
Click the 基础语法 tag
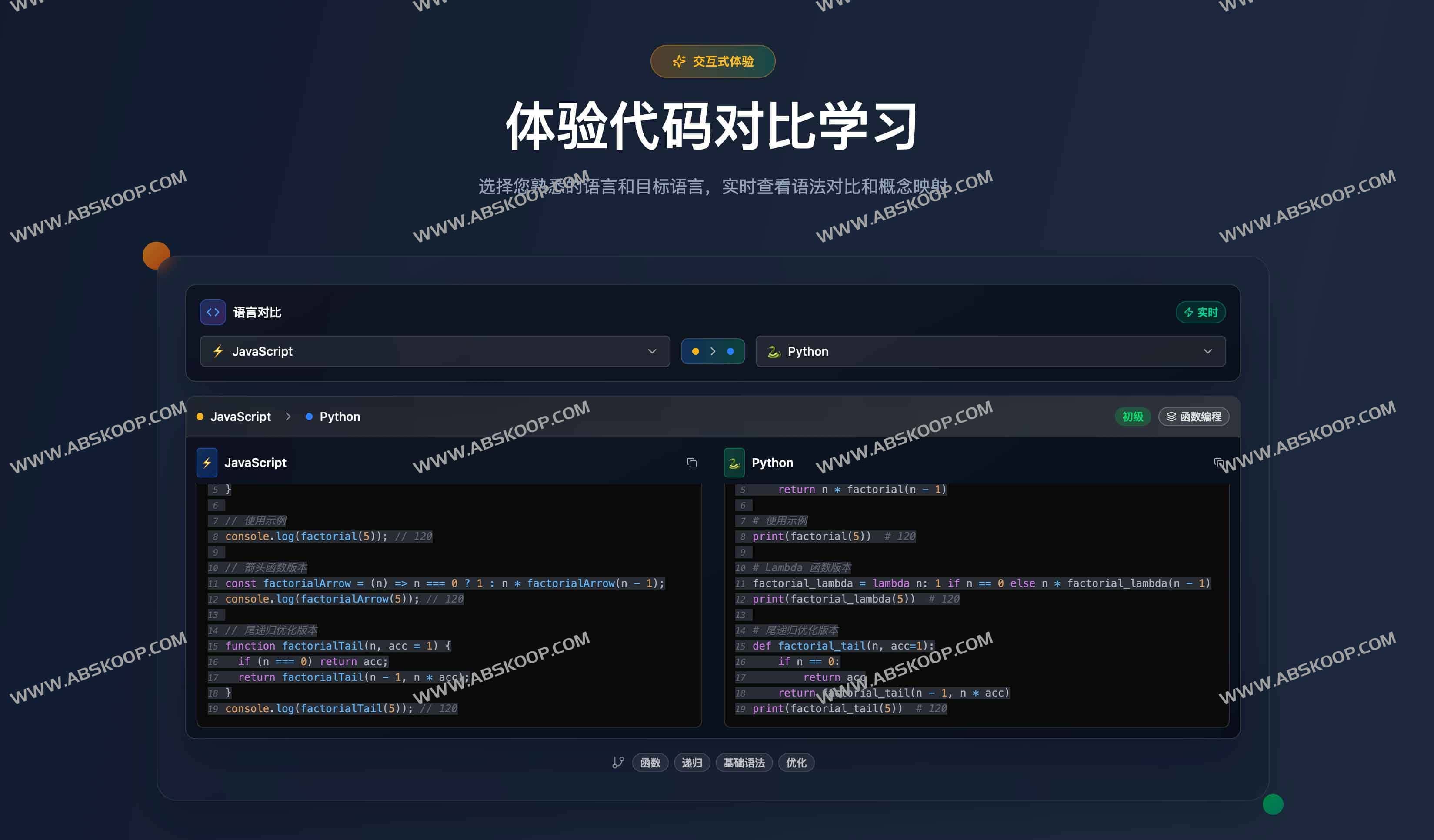(744, 763)
